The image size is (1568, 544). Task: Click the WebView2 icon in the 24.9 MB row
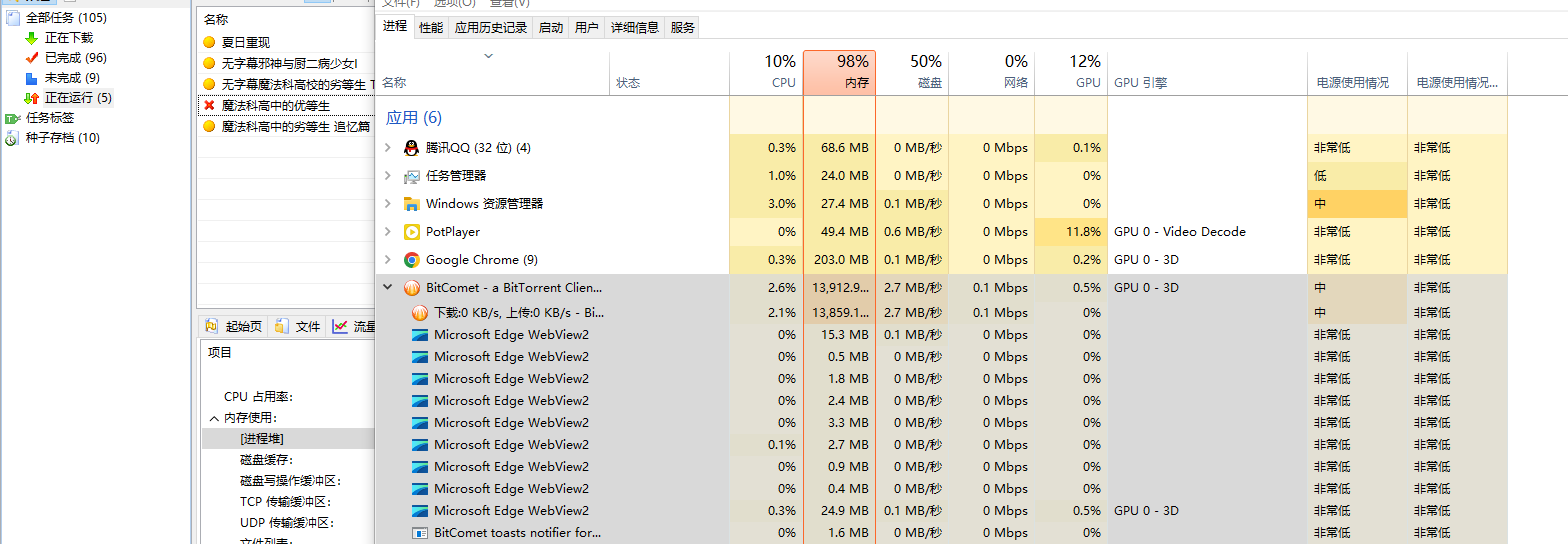pyautogui.click(x=420, y=511)
